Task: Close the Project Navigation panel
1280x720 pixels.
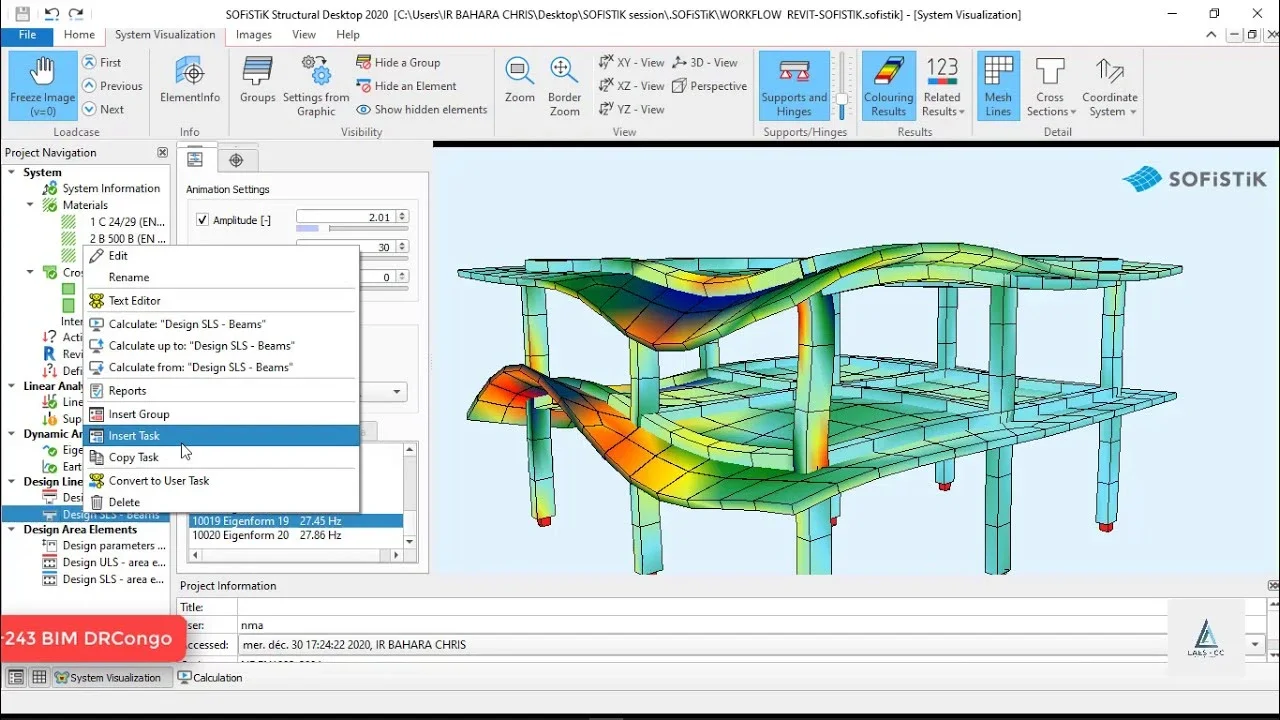Action: (163, 153)
